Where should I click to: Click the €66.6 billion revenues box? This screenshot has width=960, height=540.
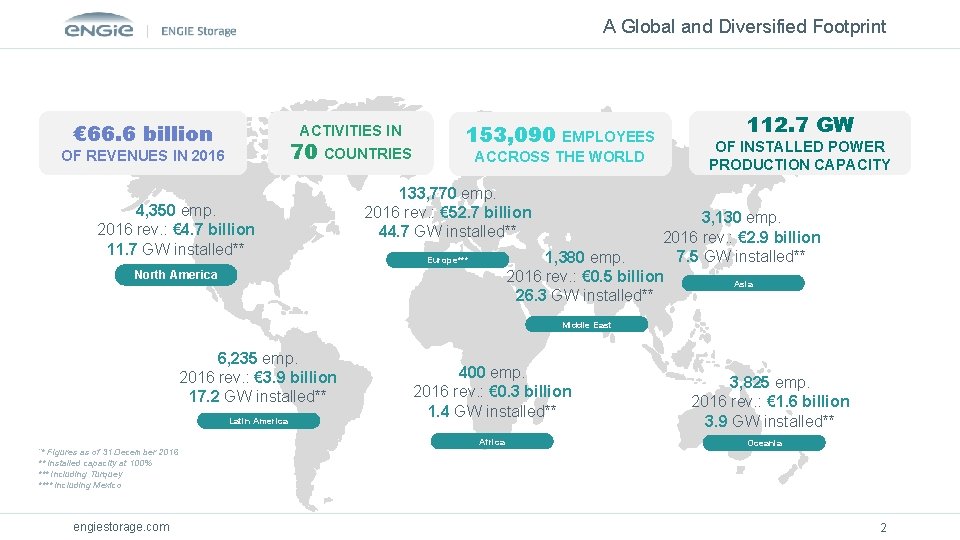[x=143, y=143]
